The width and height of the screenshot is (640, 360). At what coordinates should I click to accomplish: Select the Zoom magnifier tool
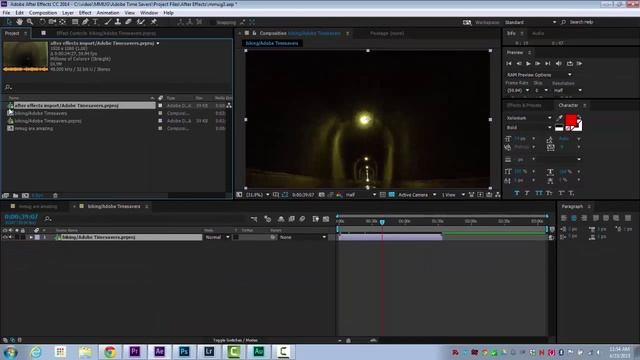click(x=30, y=22)
